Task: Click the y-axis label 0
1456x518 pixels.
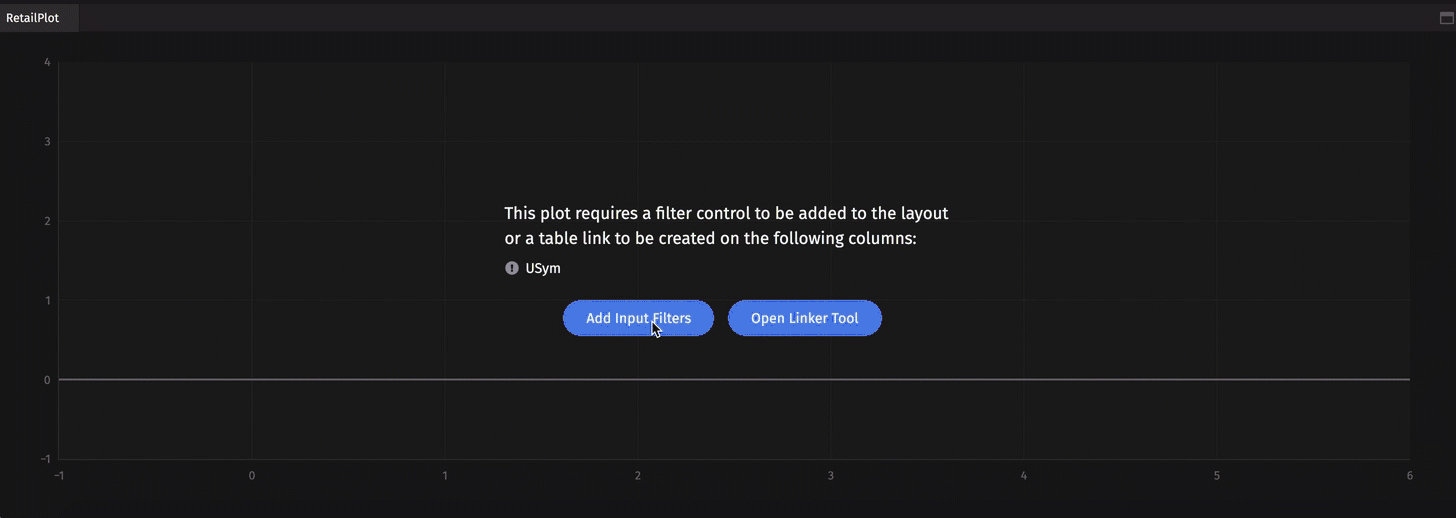Action: tap(48, 380)
